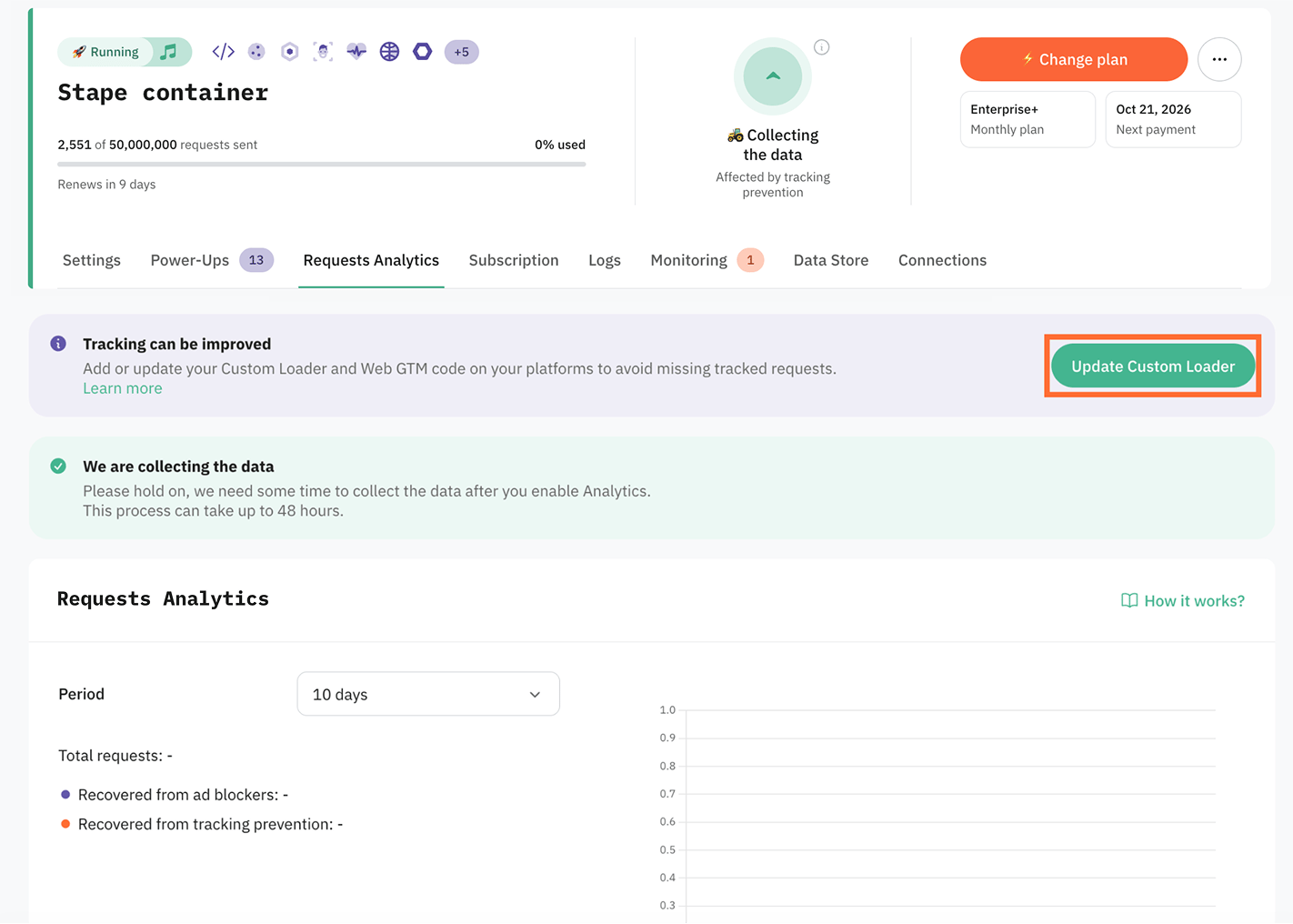This screenshot has width=1293, height=924.
Task: Click the '2,551 of 50,000,000 requests sent' text
Action: click(157, 145)
